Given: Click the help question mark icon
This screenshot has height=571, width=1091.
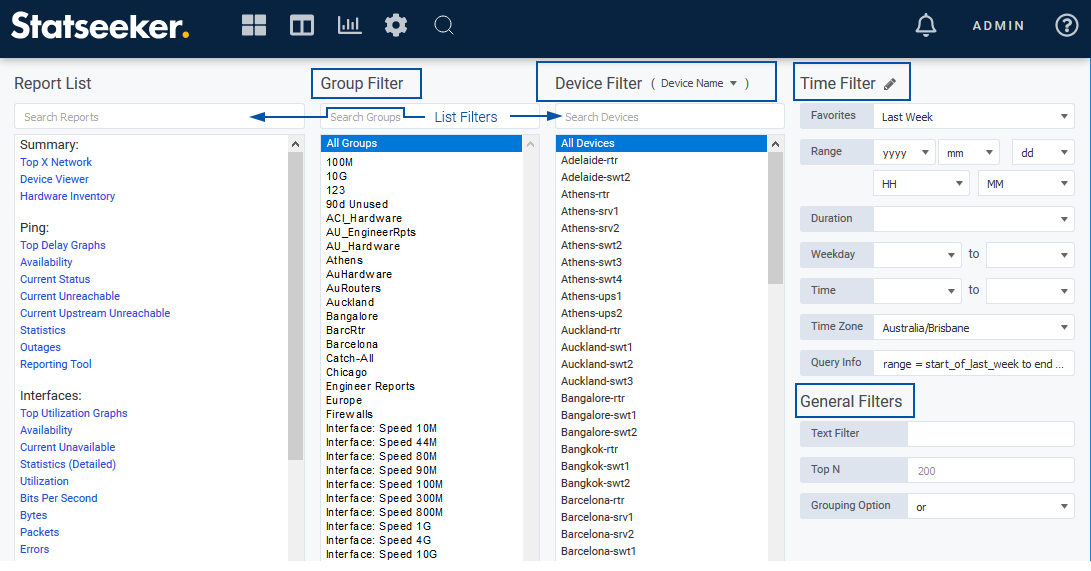Looking at the screenshot, I should coord(1067,26).
